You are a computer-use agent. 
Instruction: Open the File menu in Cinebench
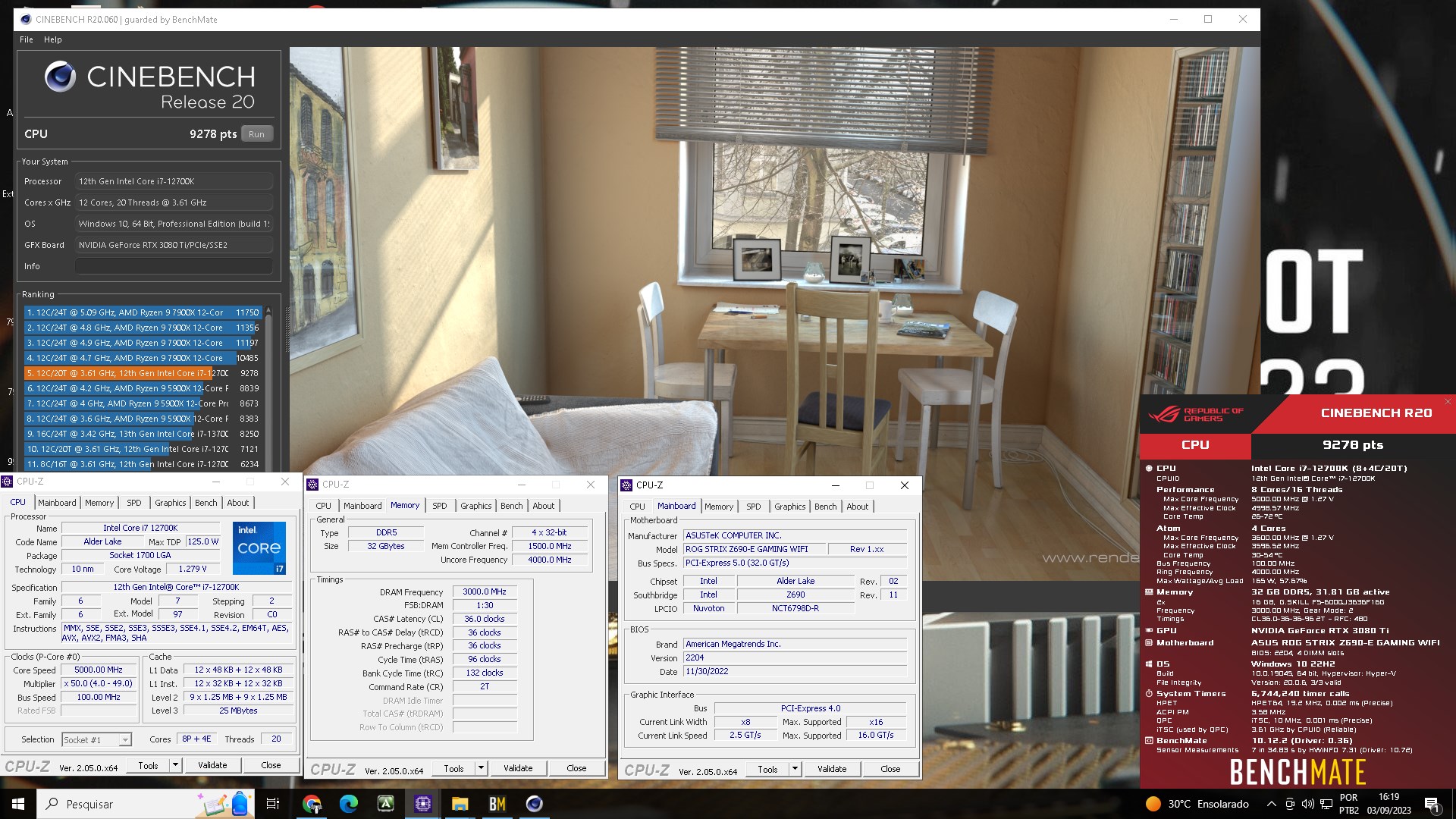(27, 39)
